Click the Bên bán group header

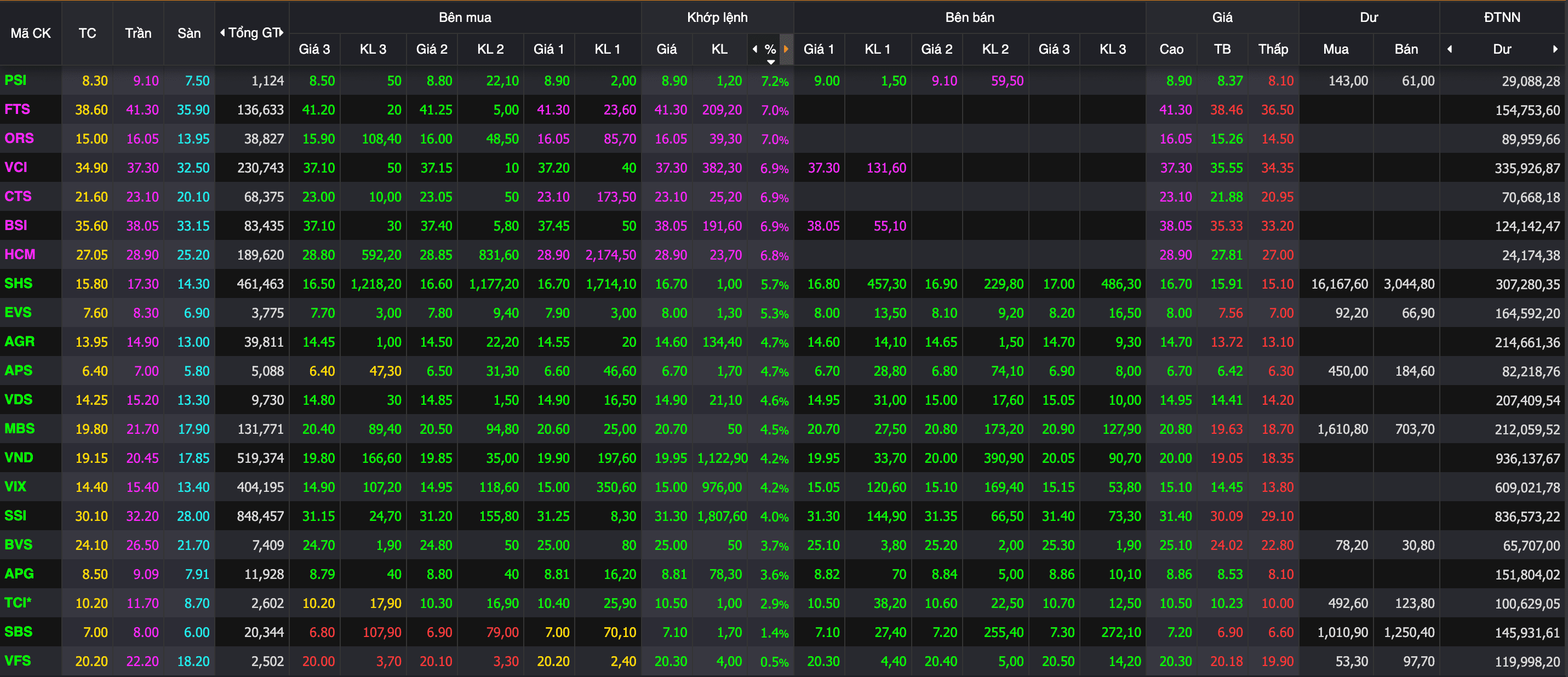(x=970, y=17)
